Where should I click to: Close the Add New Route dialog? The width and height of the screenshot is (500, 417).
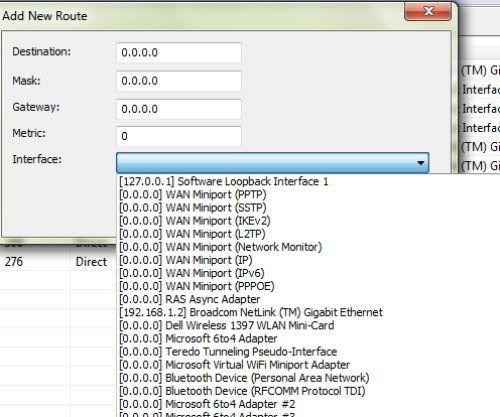[x=428, y=11]
